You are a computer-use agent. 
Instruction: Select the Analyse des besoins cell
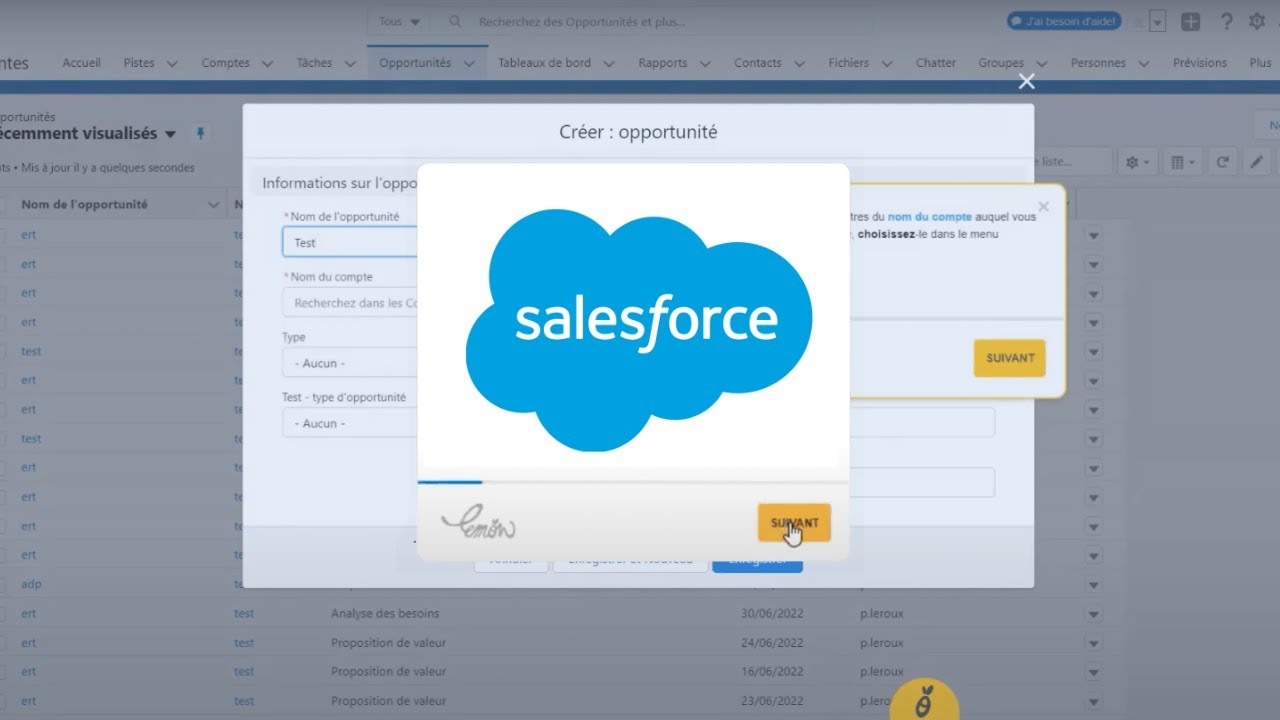(x=385, y=613)
